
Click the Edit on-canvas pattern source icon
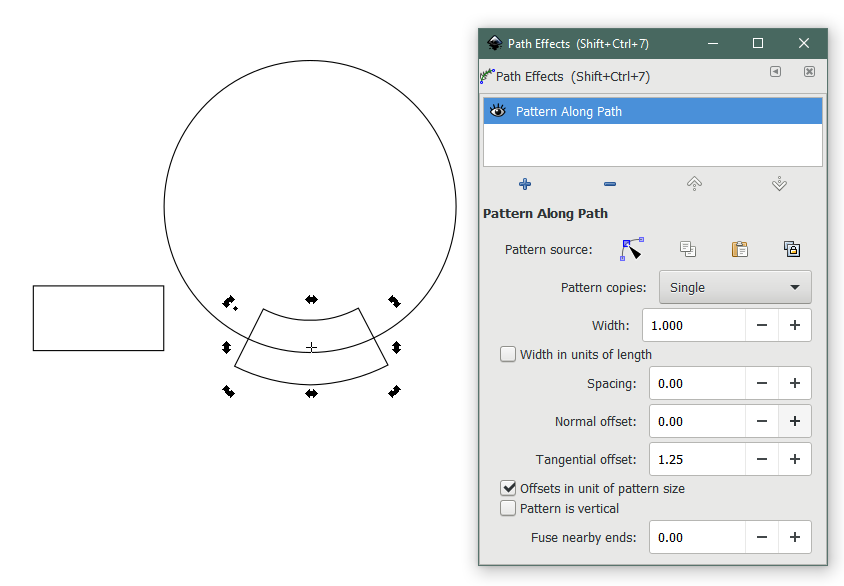(632, 249)
